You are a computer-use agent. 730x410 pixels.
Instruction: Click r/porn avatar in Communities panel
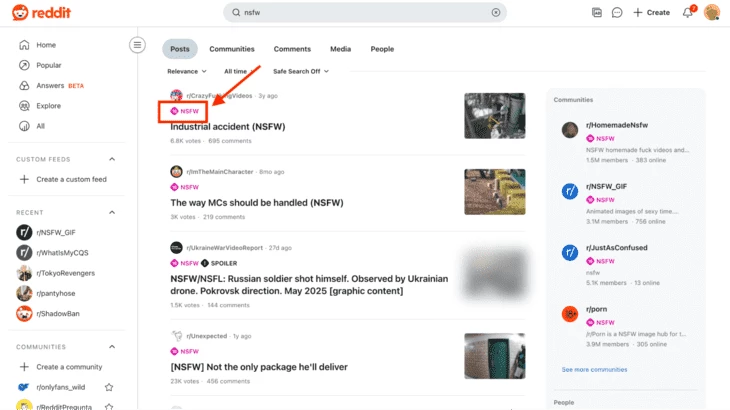570,314
